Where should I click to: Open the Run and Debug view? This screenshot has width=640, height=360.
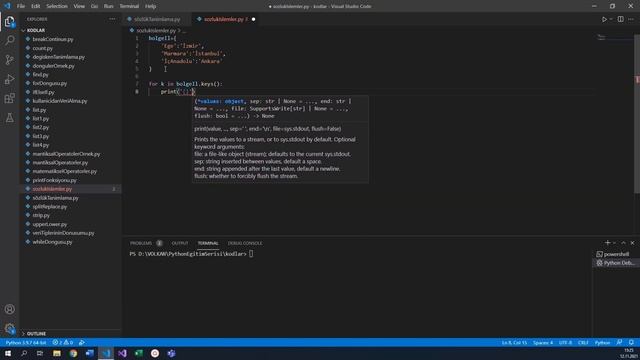click(9, 79)
